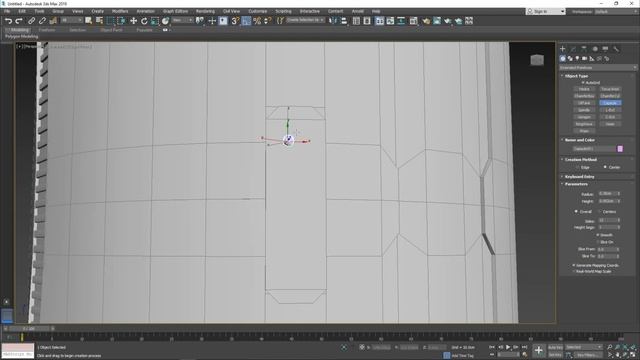Select the Lights category icon
640x360 pixels.
[577, 59]
